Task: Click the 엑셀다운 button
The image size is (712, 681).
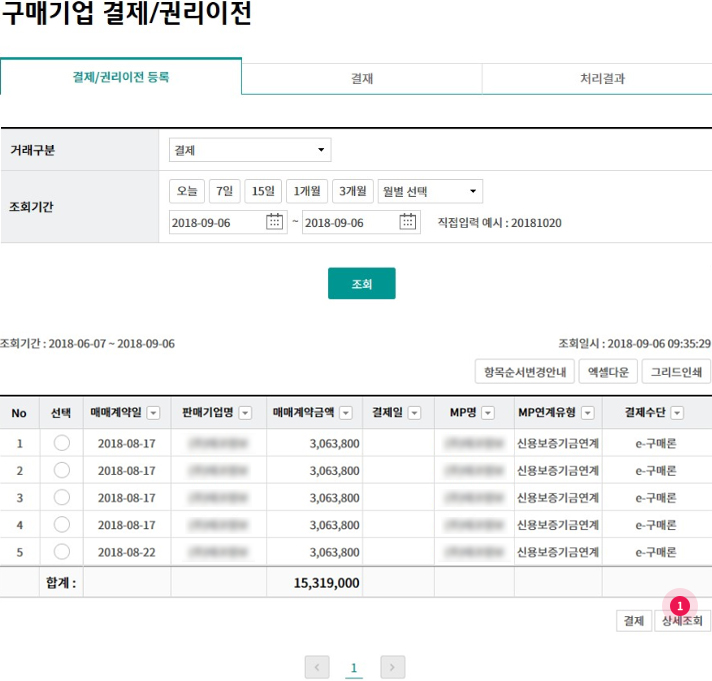Action: pos(607,372)
